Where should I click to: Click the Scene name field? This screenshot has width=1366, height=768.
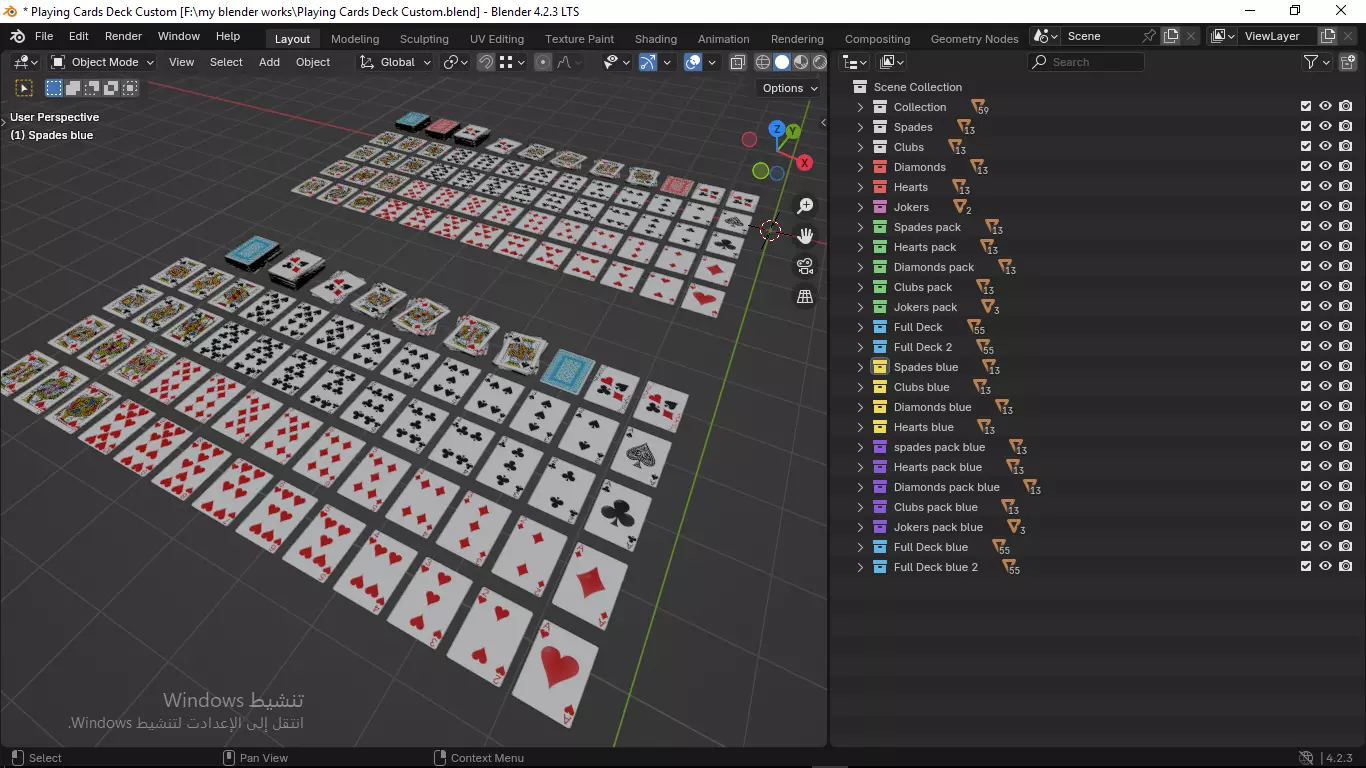pos(1100,36)
